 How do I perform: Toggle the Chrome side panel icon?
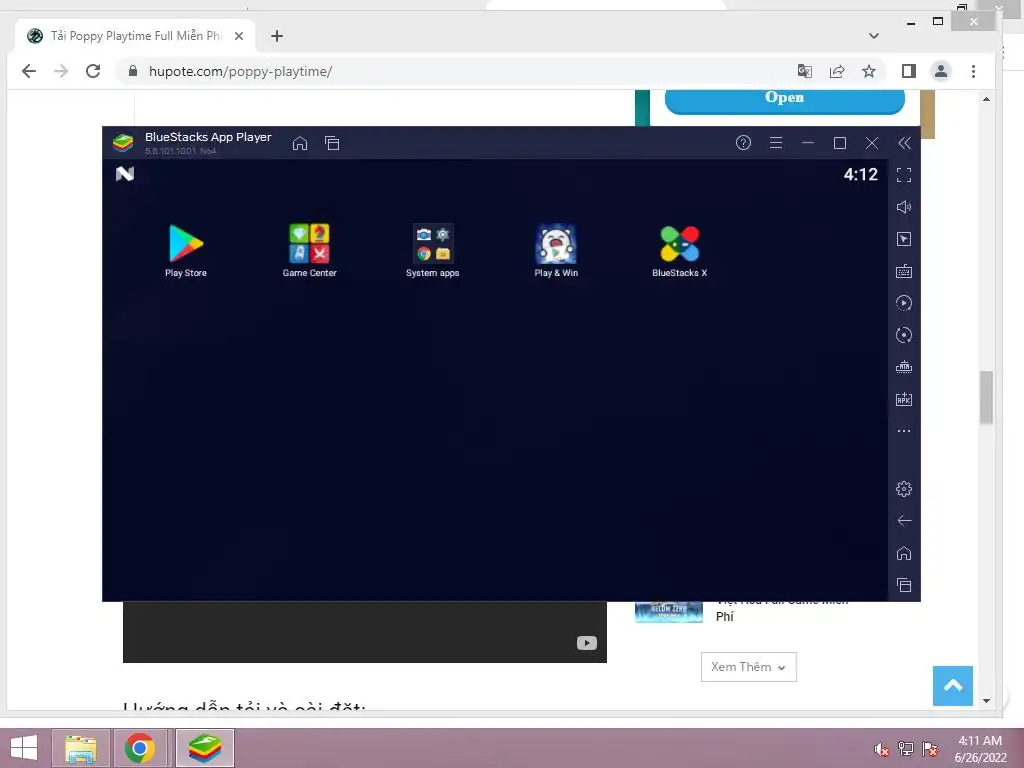(x=908, y=71)
